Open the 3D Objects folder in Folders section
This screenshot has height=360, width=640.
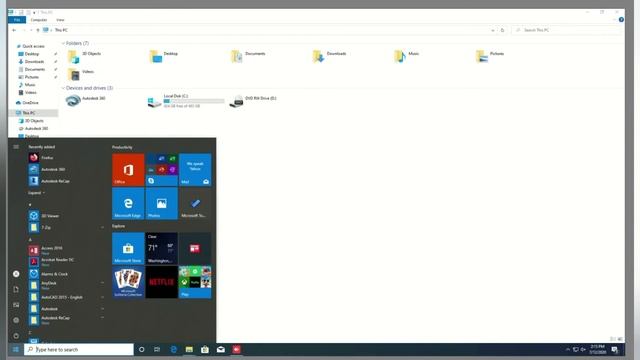click(x=84, y=56)
